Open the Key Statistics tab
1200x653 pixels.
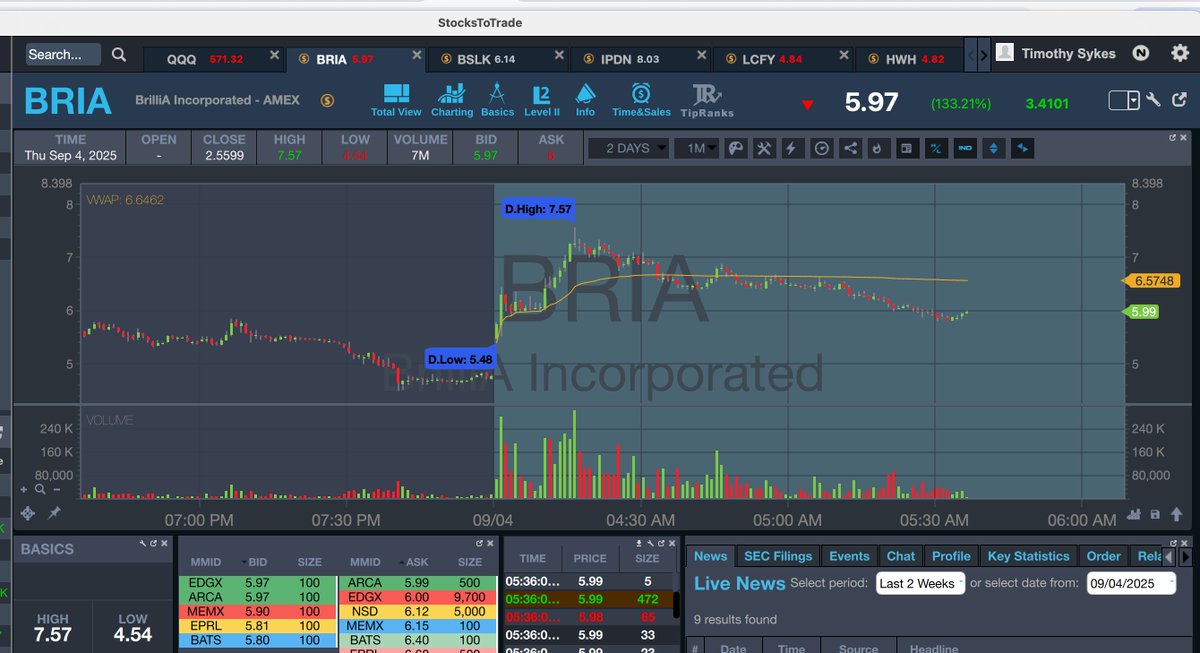(x=1028, y=556)
